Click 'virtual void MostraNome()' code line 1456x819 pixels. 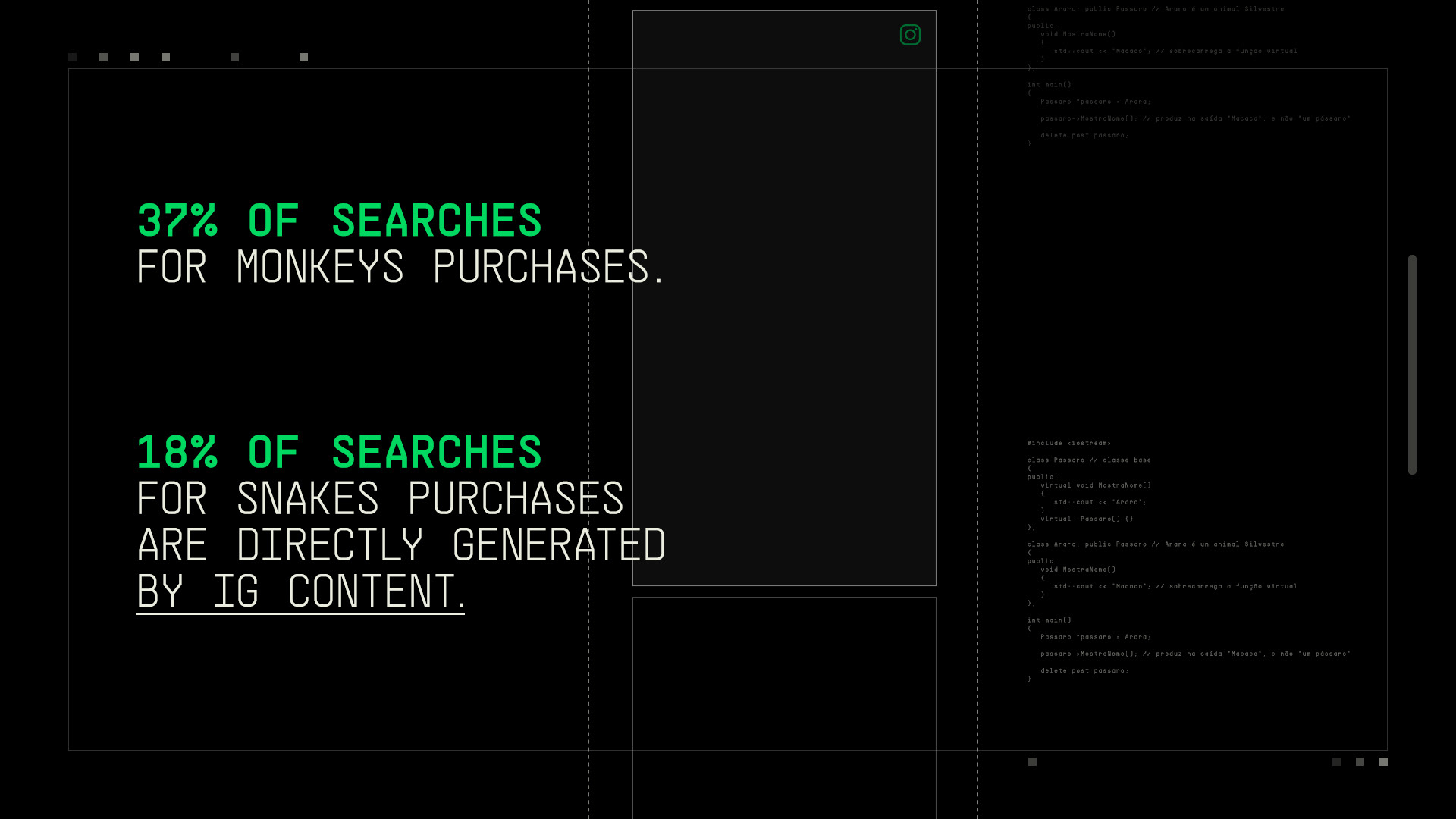click(x=1096, y=485)
